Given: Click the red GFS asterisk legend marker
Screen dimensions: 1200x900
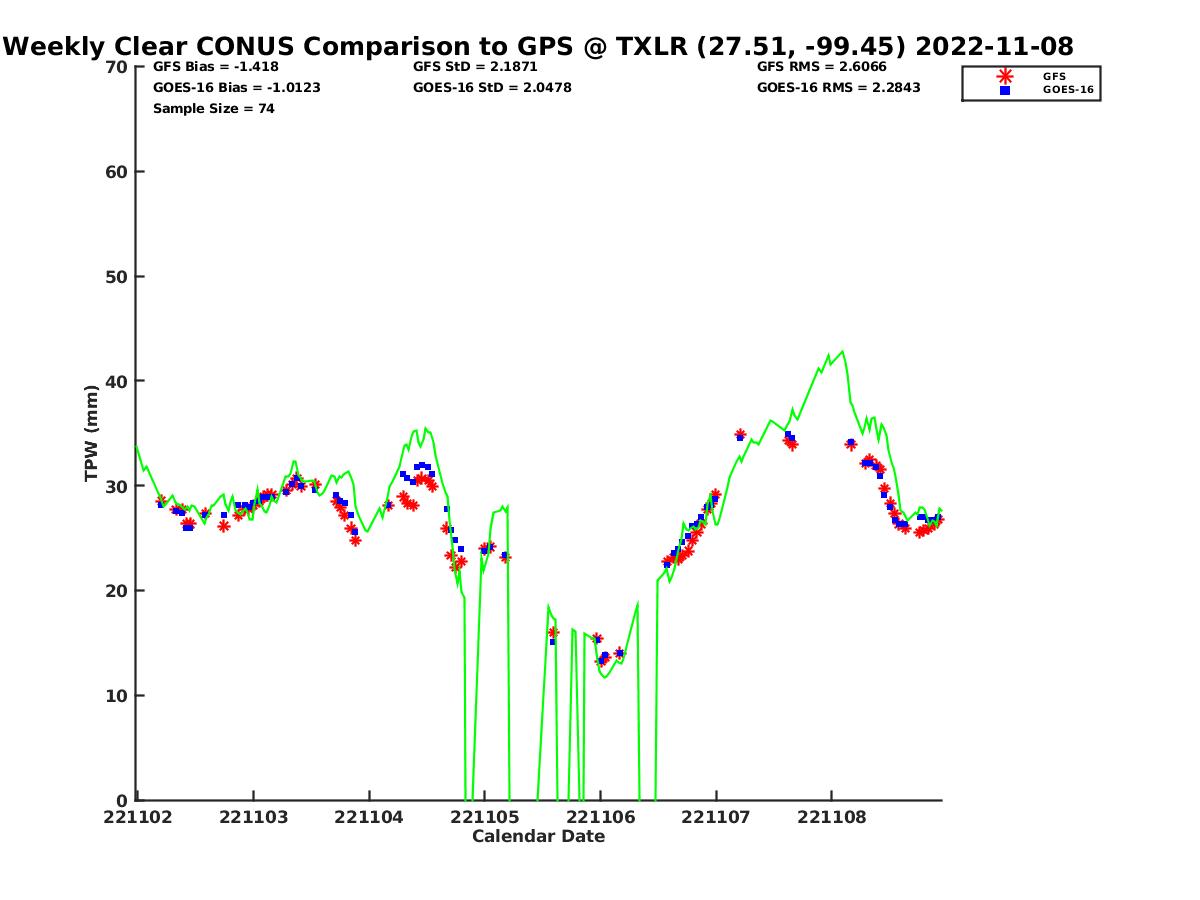Looking at the screenshot, I should [1005, 76].
